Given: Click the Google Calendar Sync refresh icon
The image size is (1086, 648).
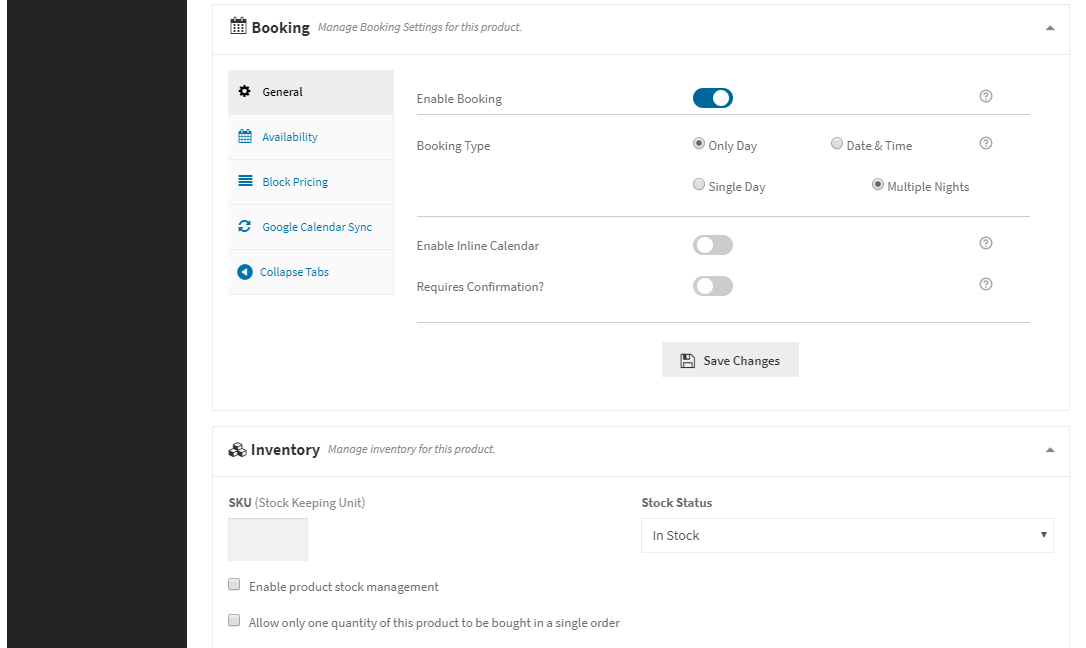Looking at the screenshot, I should (x=245, y=227).
